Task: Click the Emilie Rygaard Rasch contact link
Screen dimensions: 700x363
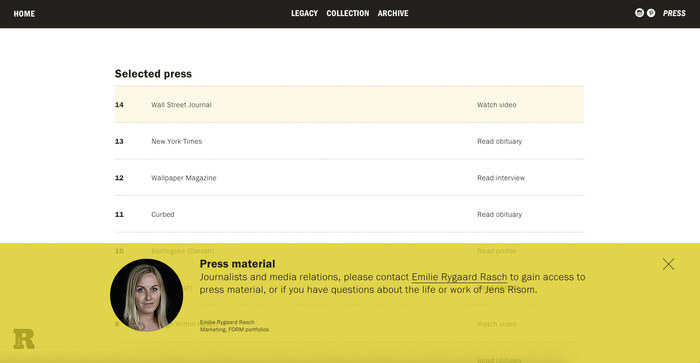Action: click(x=459, y=277)
